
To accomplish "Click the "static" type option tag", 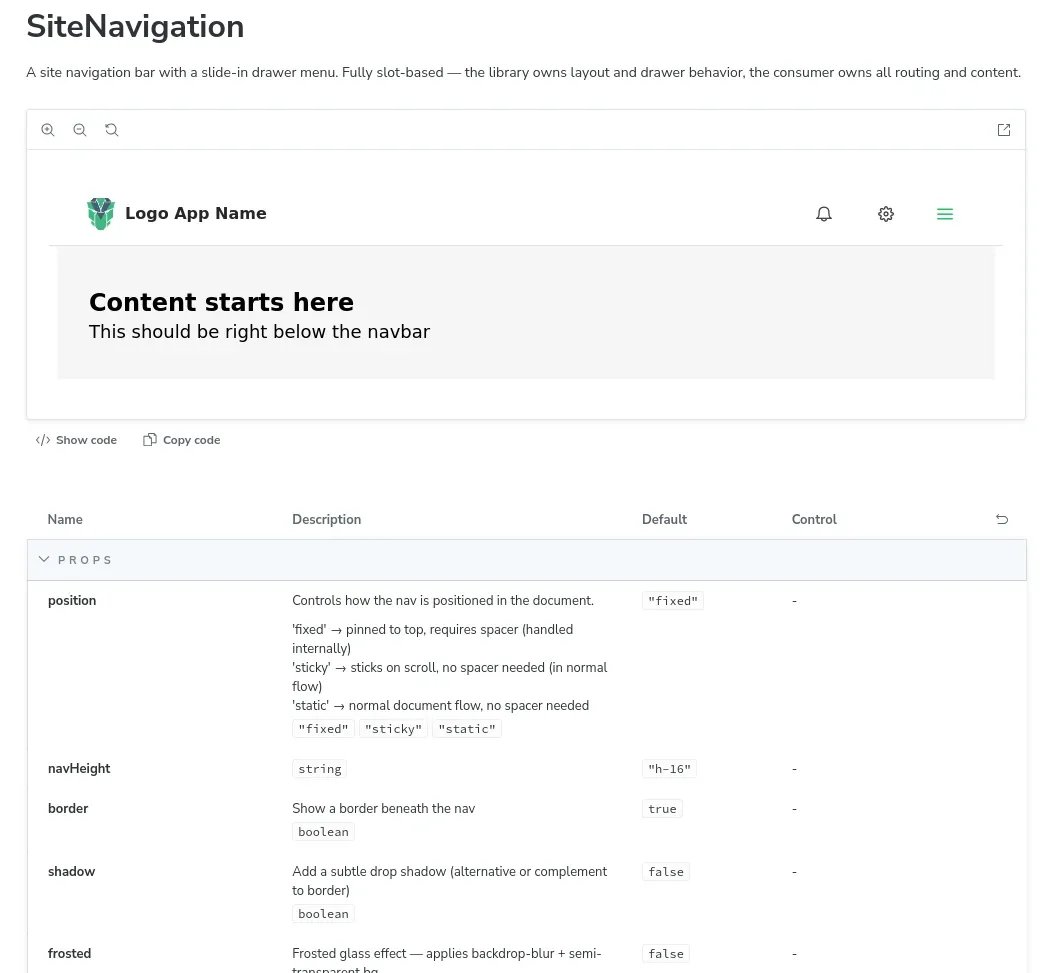I will (467, 729).
